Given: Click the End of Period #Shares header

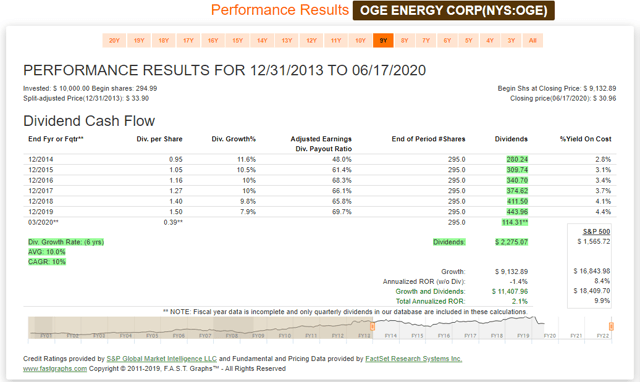Looking at the screenshot, I should click(x=428, y=139).
